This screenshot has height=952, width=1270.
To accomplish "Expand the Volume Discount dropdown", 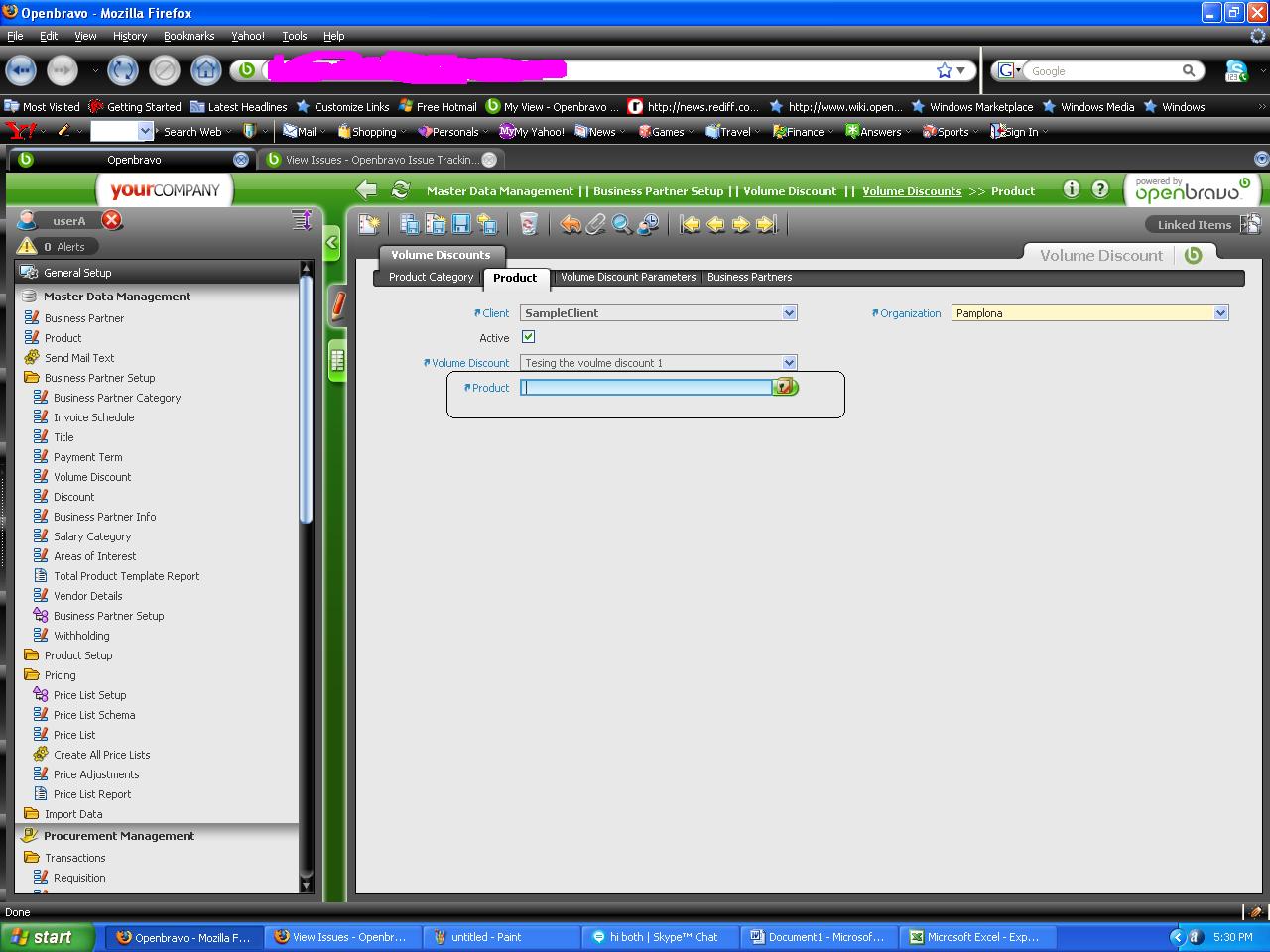I will (789, 363).
